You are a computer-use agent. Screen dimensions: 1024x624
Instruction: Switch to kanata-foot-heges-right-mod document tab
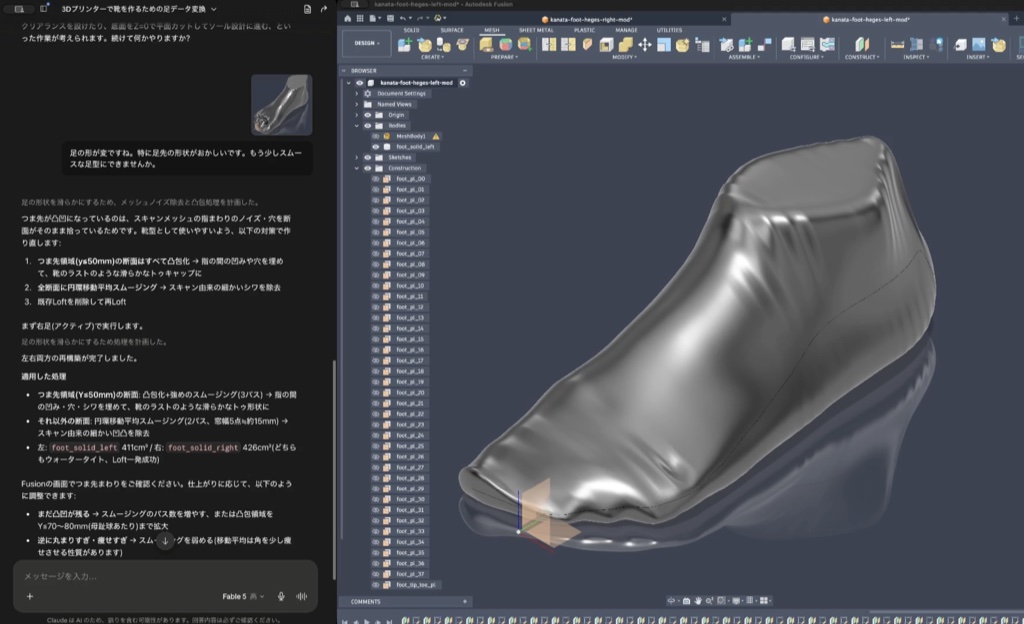pyautogui.click(x=591, y=20)
